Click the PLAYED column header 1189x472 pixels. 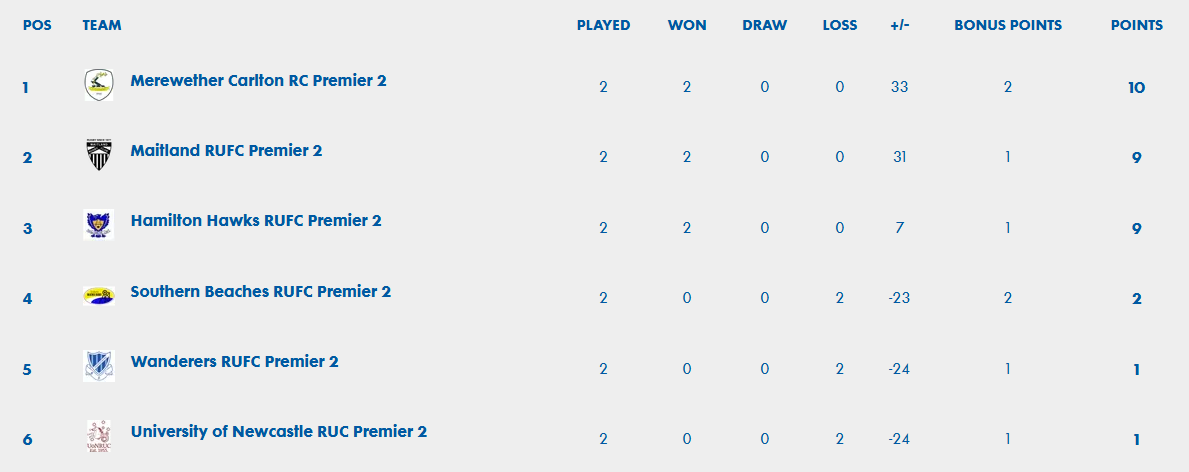click(604, 25)
